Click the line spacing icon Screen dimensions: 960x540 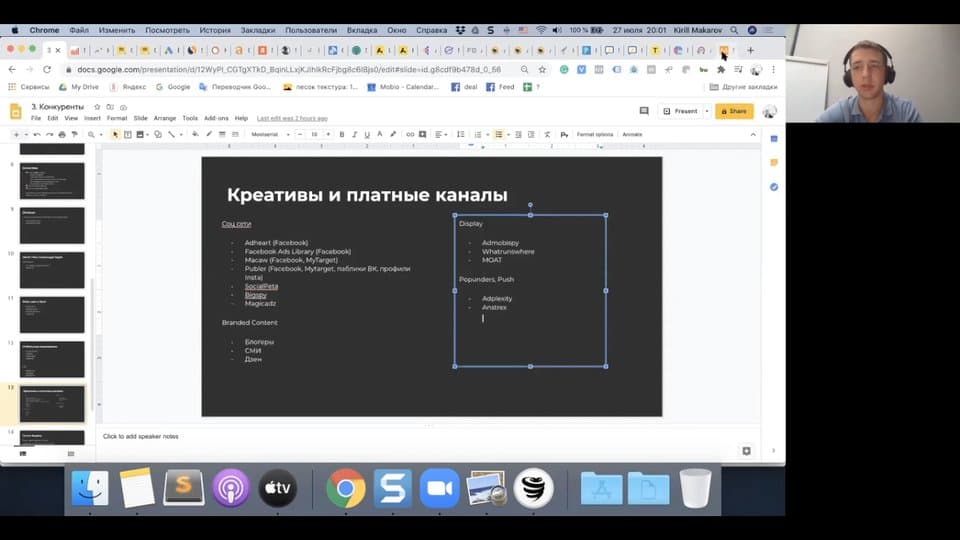click(x=460, y=135)
